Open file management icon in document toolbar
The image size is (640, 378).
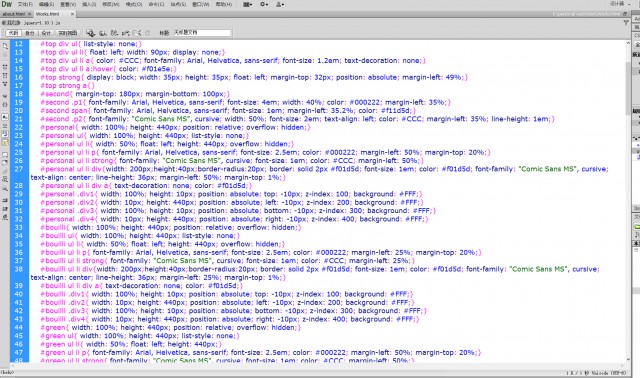(114, 33)
